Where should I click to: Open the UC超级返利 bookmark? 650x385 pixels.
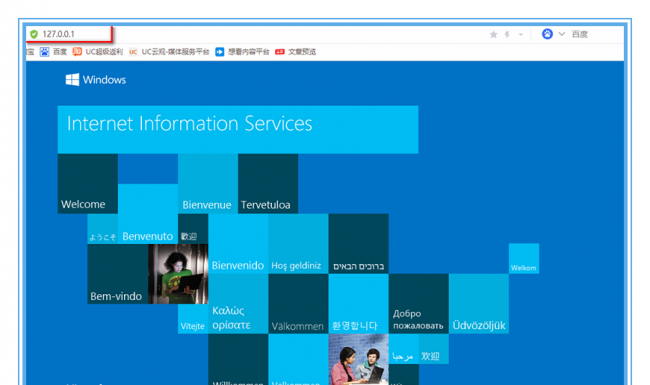pos(98,52)
